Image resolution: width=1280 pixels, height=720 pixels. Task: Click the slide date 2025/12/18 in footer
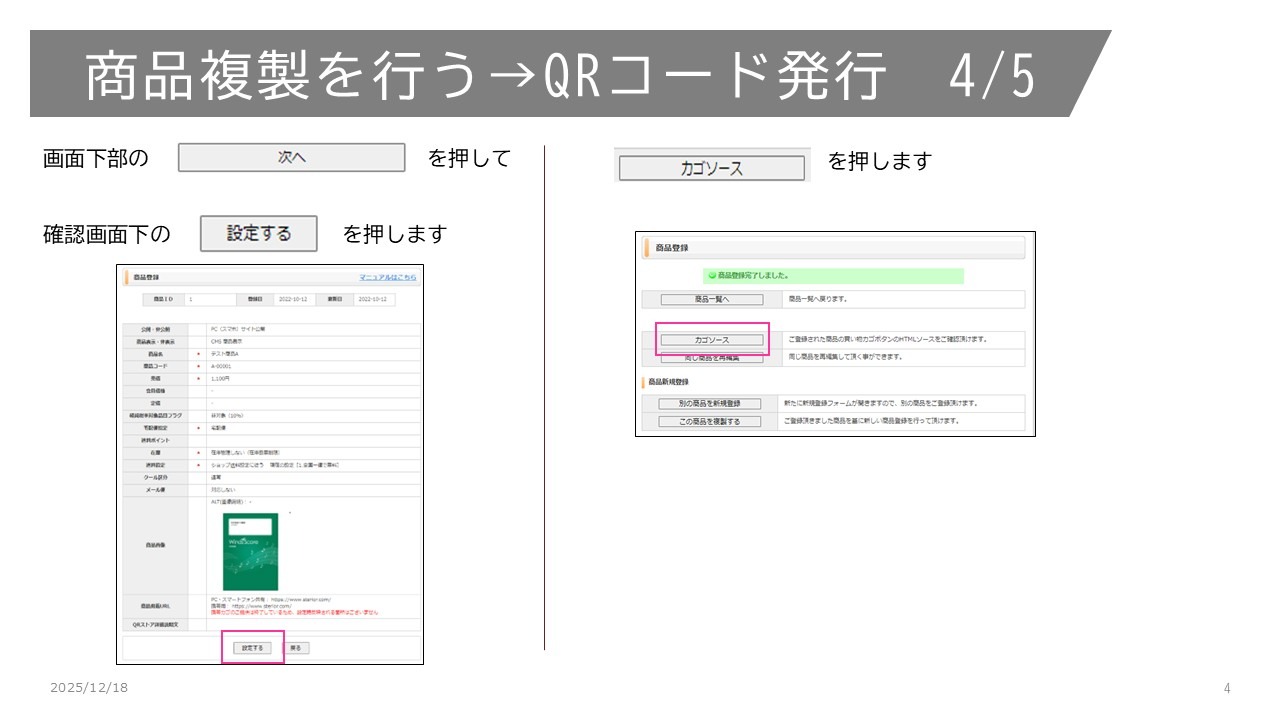(x=89, y=688)
